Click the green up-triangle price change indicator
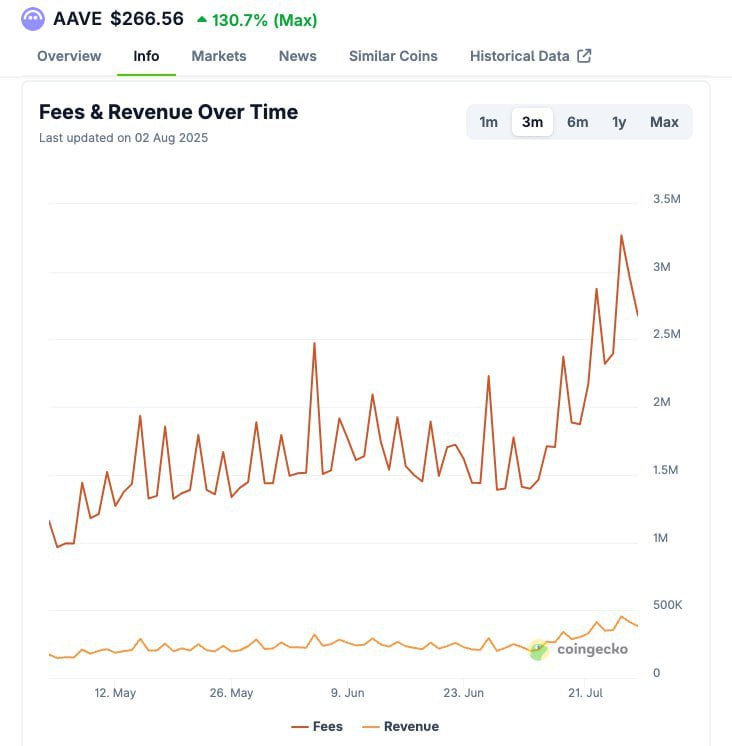The image size is (732, 746). [x=202, y=19]
